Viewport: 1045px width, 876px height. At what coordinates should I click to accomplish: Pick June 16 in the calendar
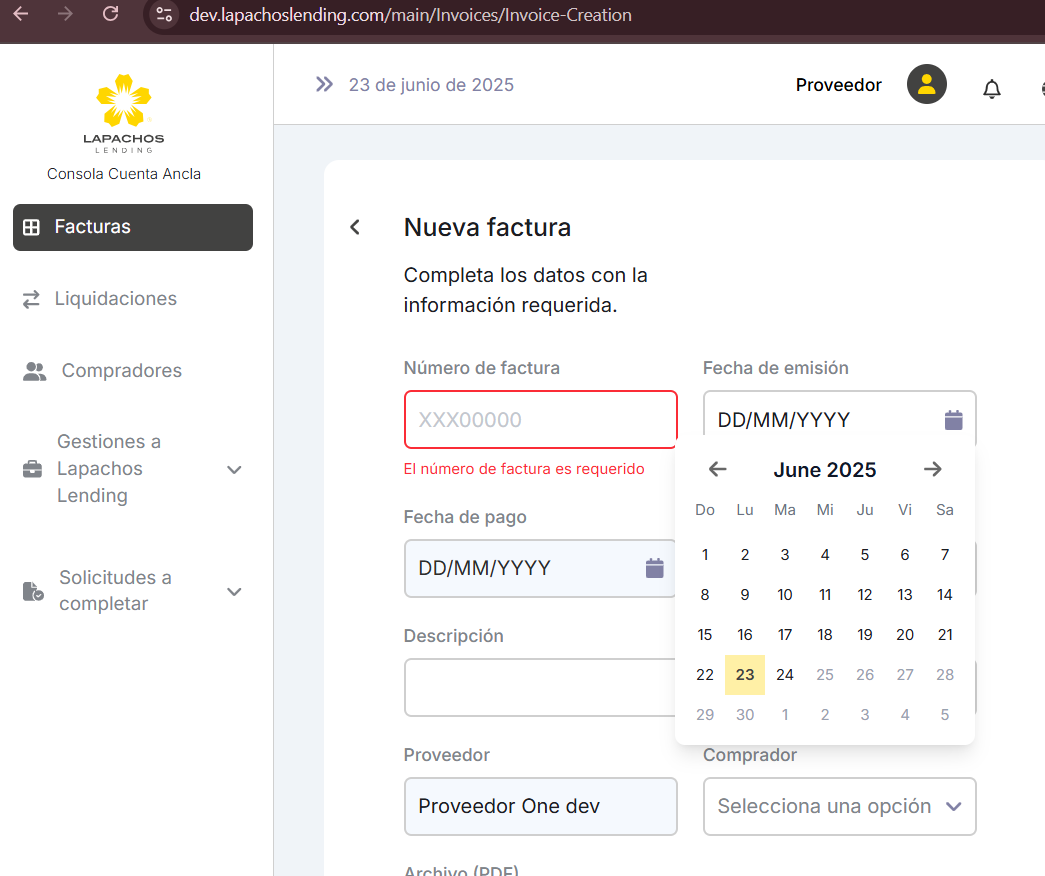coord(744,635)
